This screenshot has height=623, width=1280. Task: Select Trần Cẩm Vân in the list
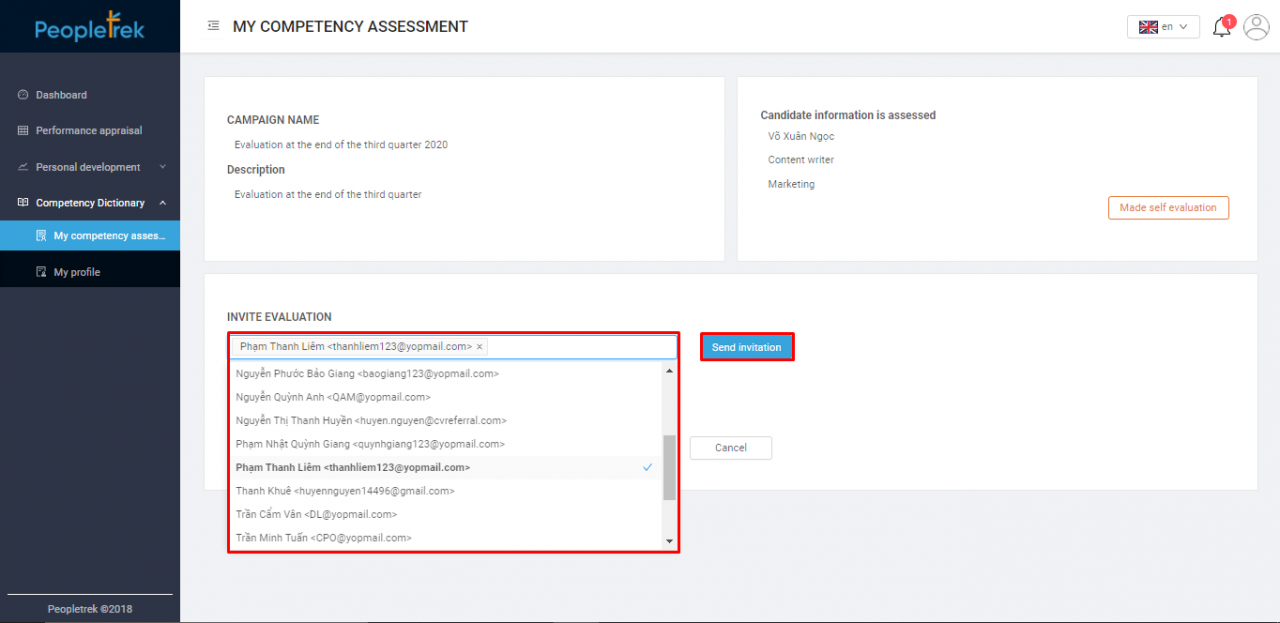coord(316,514)
